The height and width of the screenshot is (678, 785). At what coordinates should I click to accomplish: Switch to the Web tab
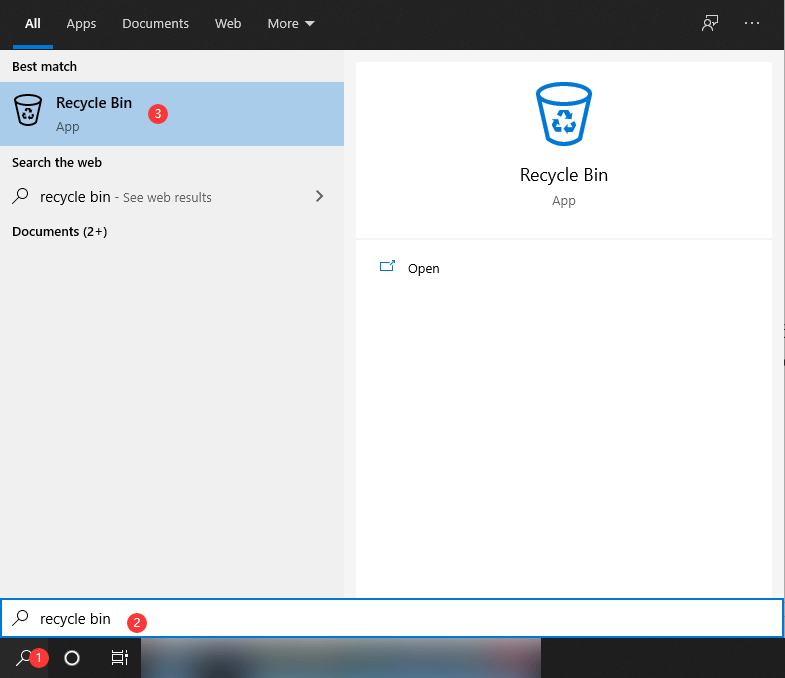tap(228, 24)
